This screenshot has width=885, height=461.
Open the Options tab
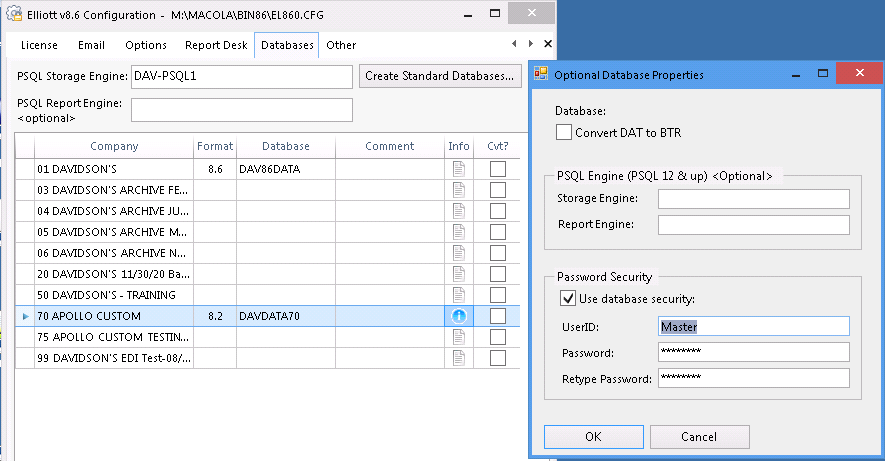point(146,45)
